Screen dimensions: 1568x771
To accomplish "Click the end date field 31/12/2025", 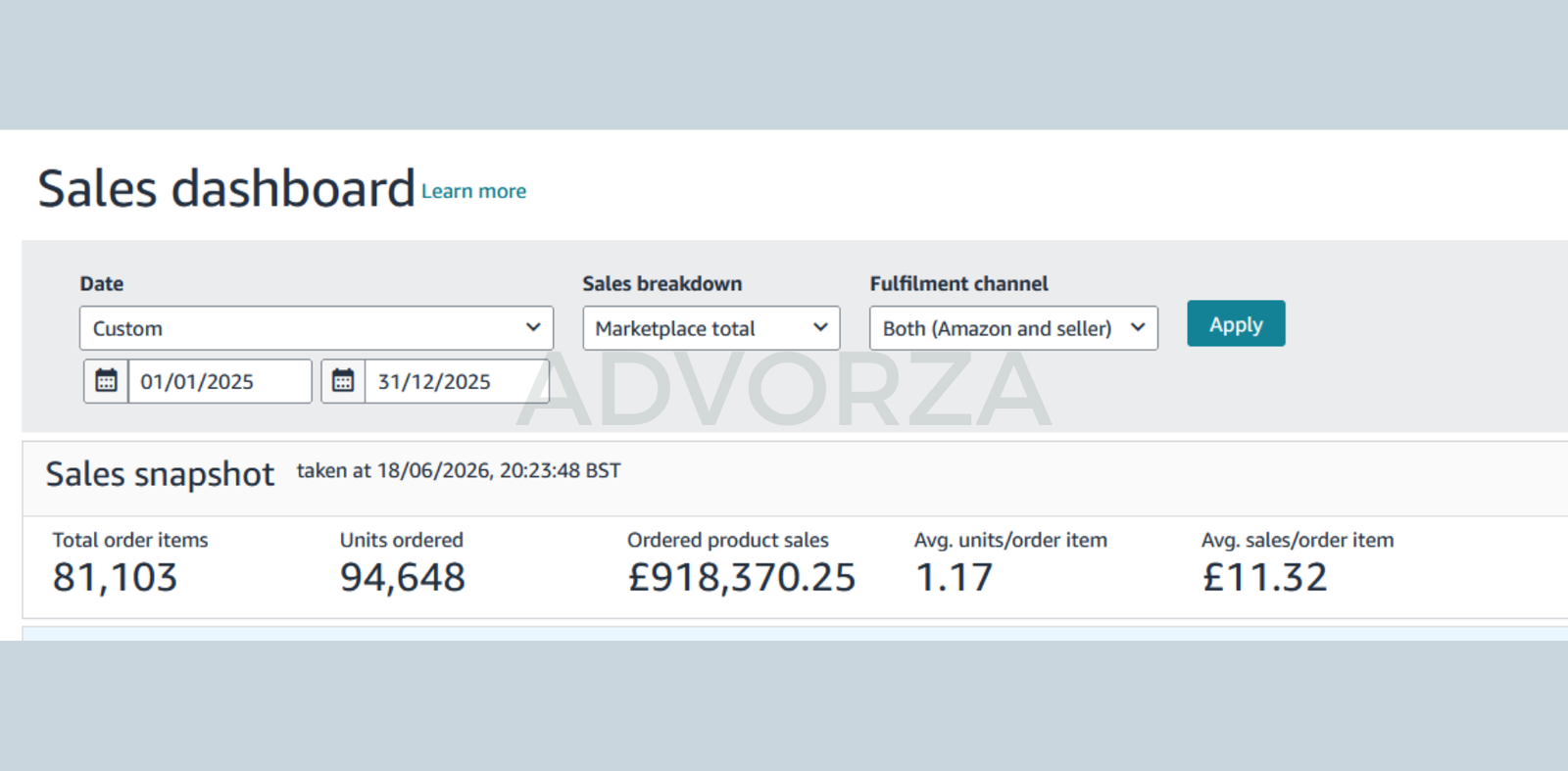I will 457,381.
